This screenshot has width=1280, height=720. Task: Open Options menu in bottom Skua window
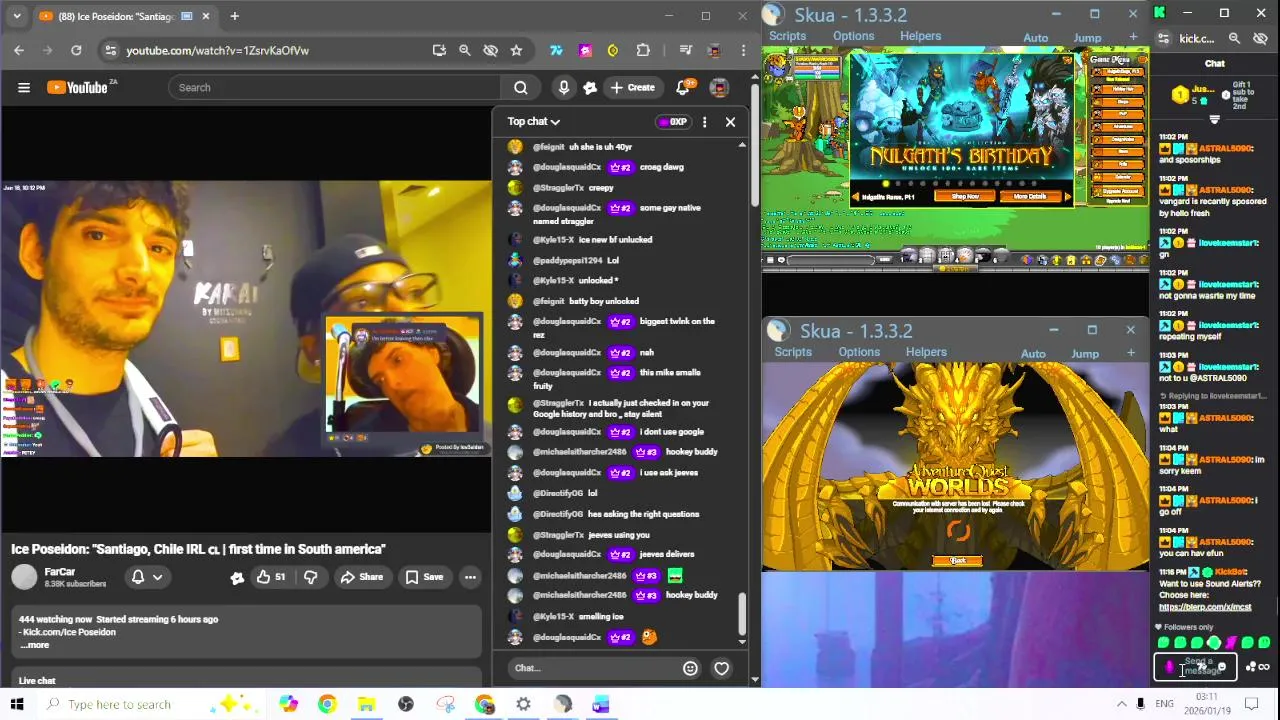click(859, 352)
